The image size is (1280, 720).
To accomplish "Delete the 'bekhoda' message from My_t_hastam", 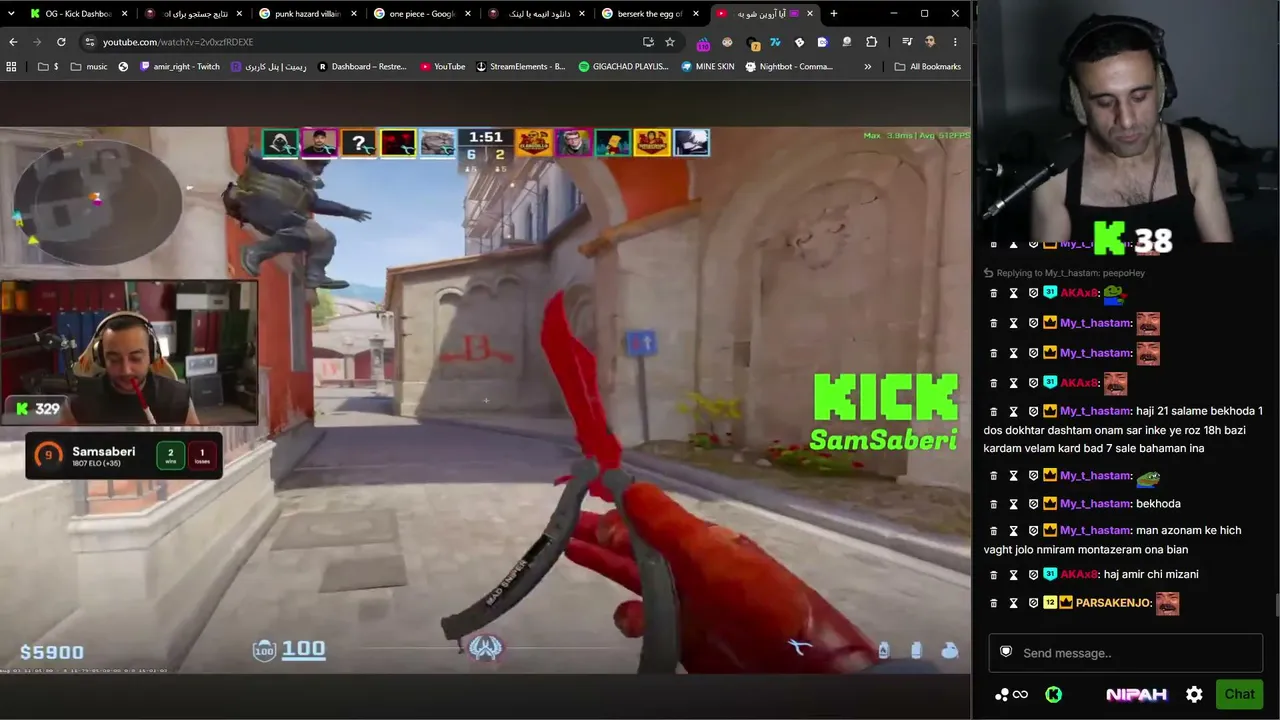I will (x=993, y=504).
